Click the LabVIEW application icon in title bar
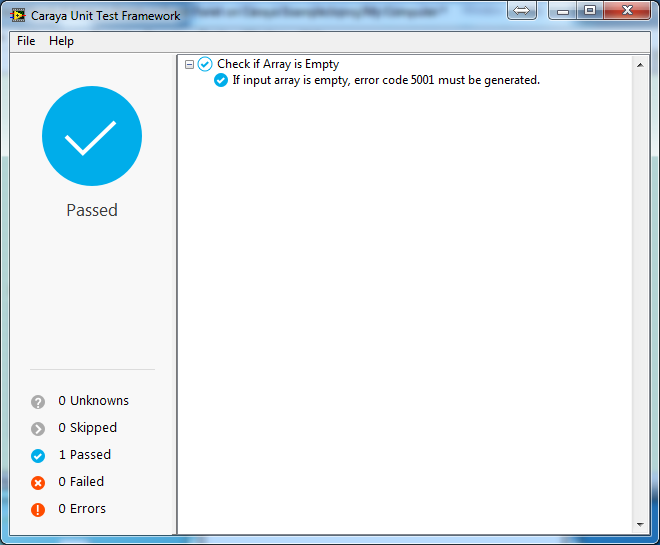The image size is (660, 545). pos(18,16)
